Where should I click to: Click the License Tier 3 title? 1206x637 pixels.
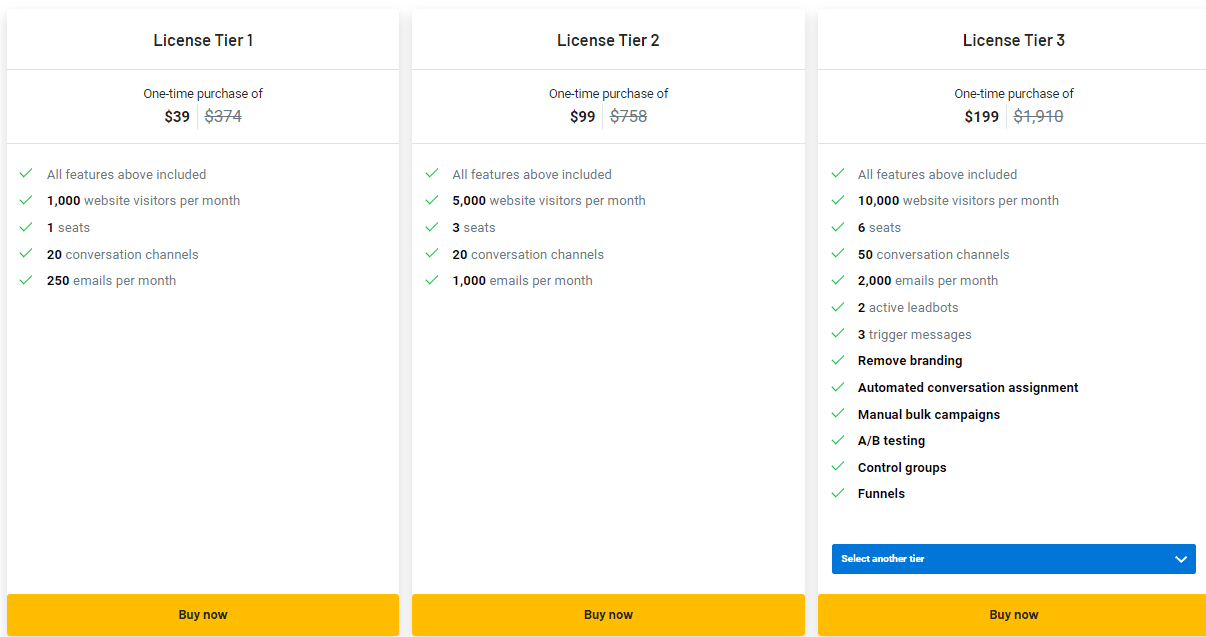[x=1013, y=40]
